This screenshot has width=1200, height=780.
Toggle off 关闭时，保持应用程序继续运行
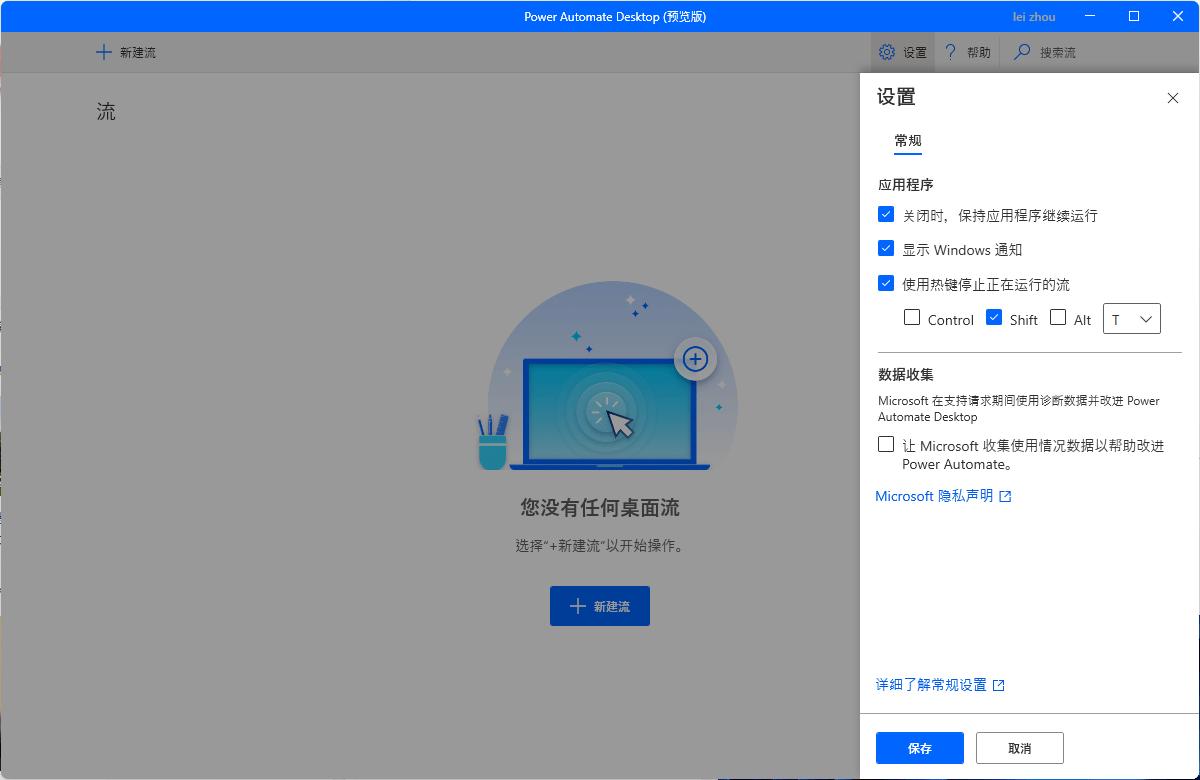tap(885, 213)
